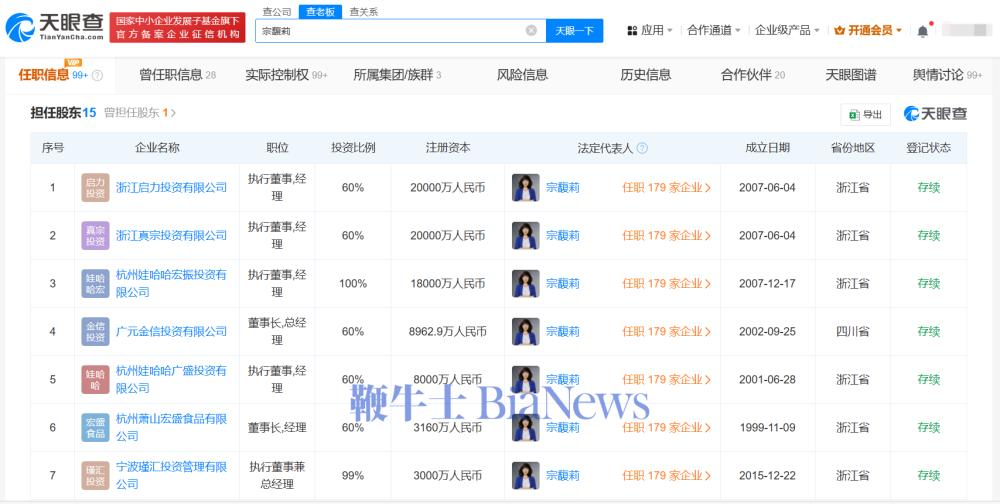Click the 8962.9万人民币 capital cell
1000x504 pixels.
(x=448, y=331)
